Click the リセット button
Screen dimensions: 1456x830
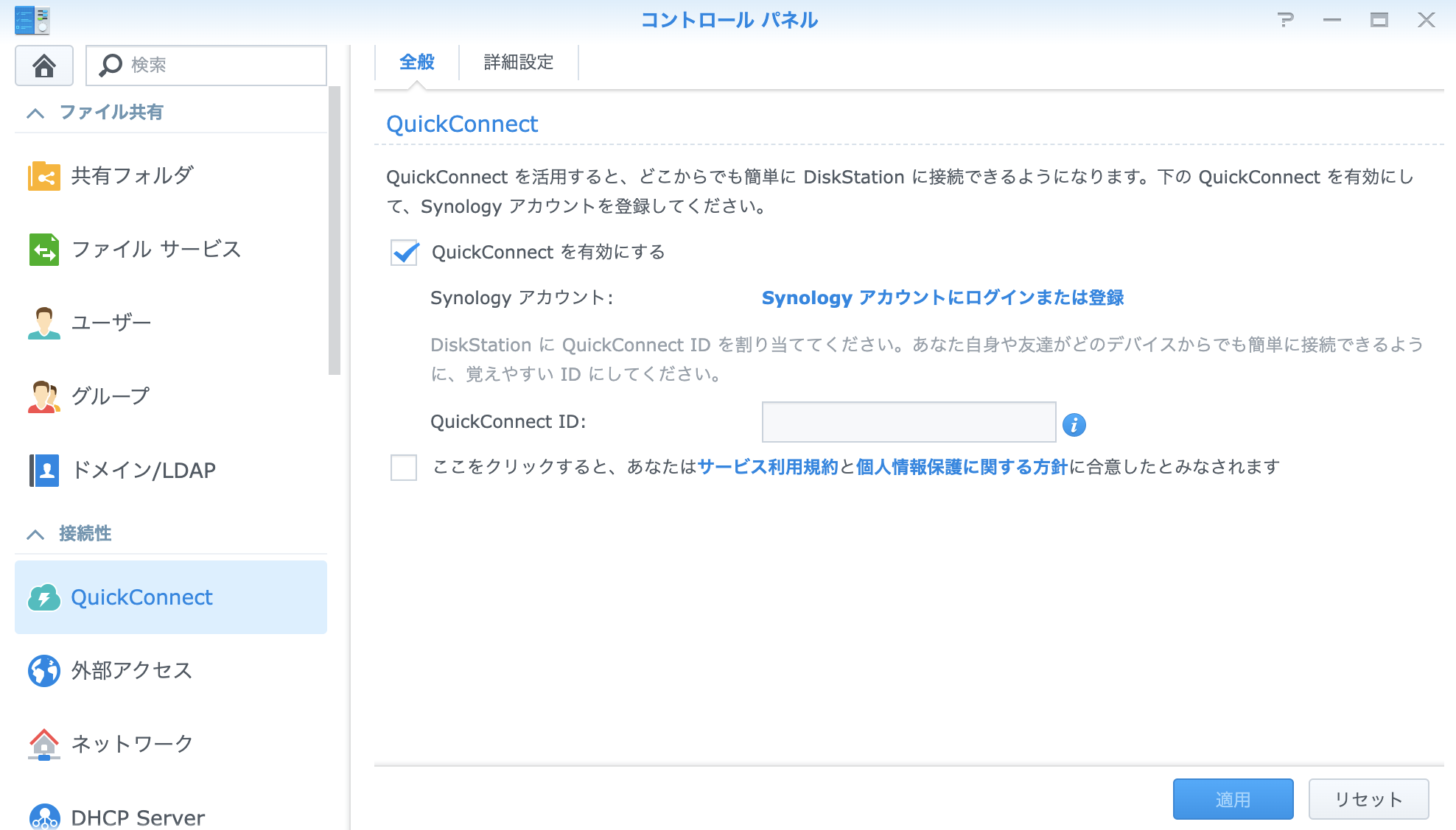click(1368, 799)
